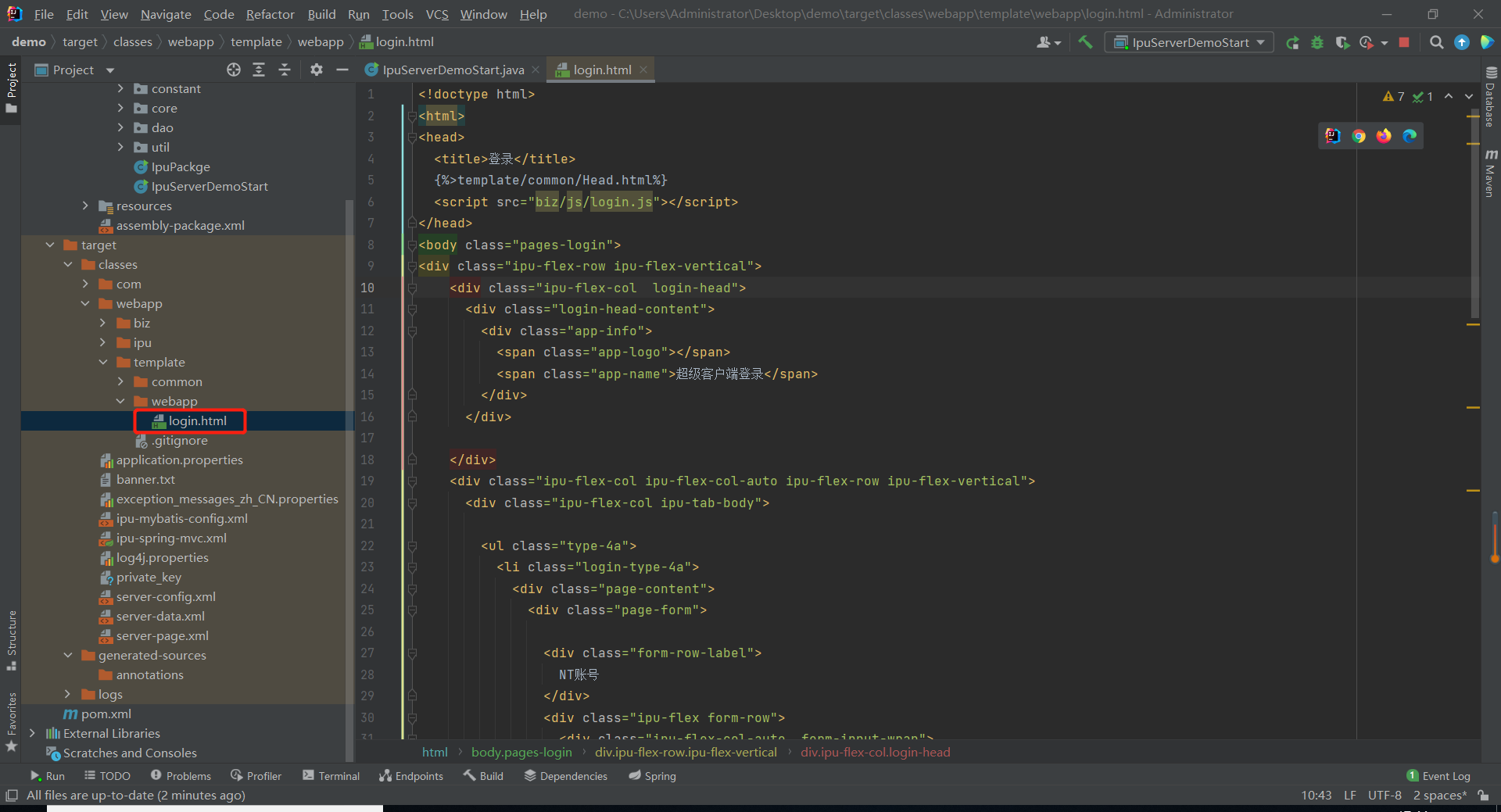Click the Build project hammer icon
Image resolution: width=1501 pixels, height=812 pixels.
[x=1085, y=42]
